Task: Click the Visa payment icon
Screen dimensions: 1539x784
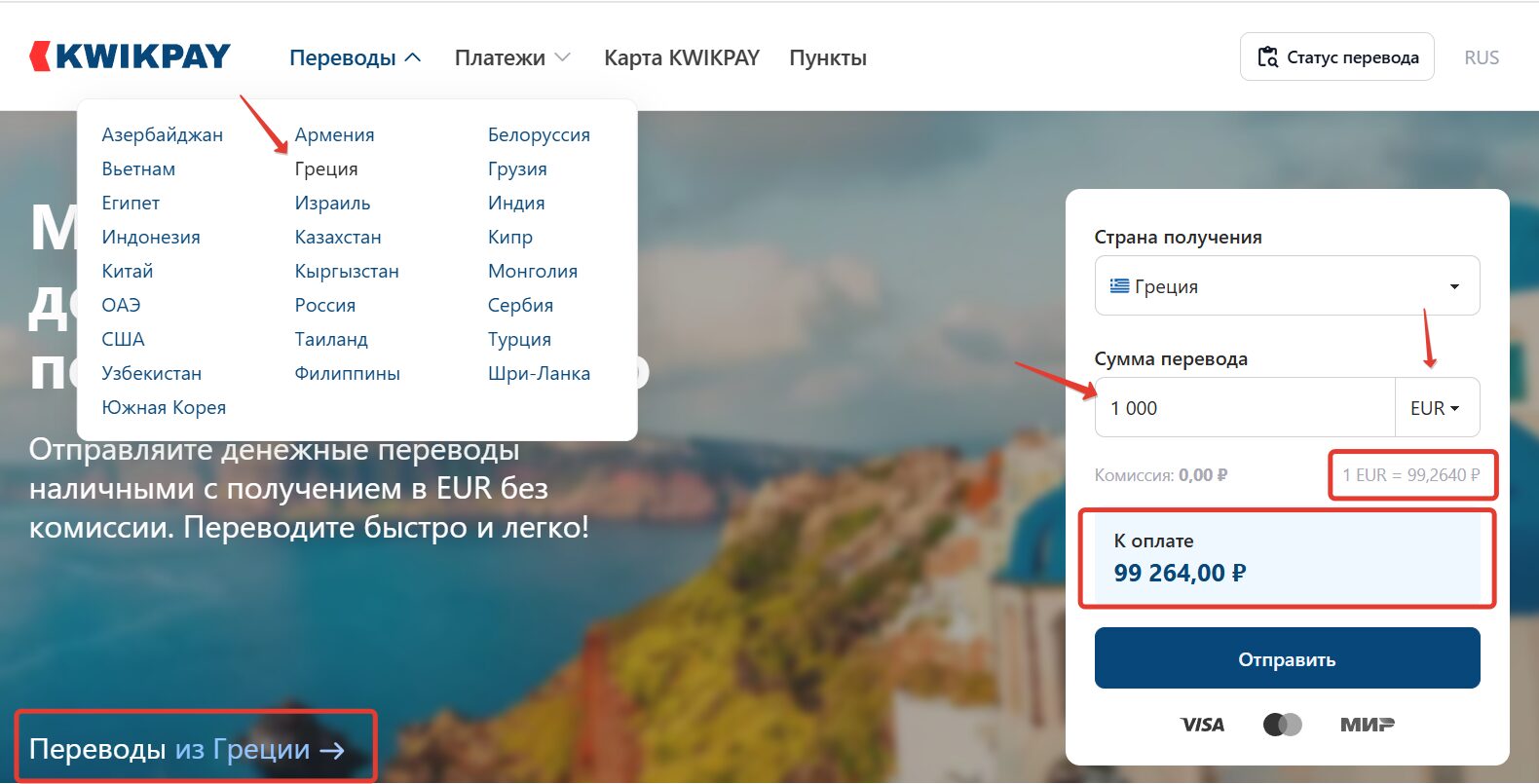Action: pos(1202,725)
